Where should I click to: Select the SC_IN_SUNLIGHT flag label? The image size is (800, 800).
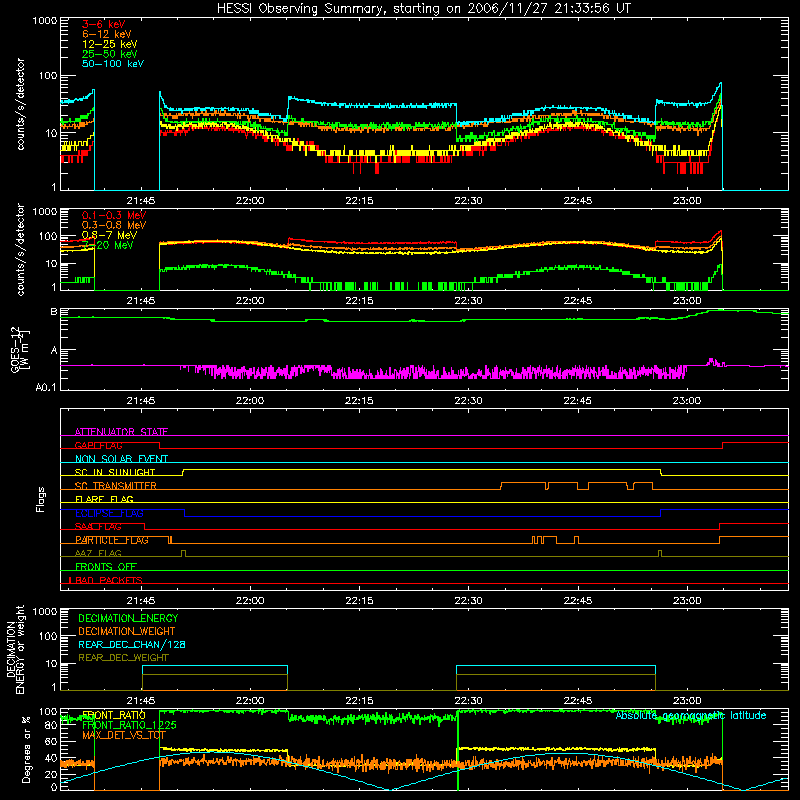[x=115, y=472]
